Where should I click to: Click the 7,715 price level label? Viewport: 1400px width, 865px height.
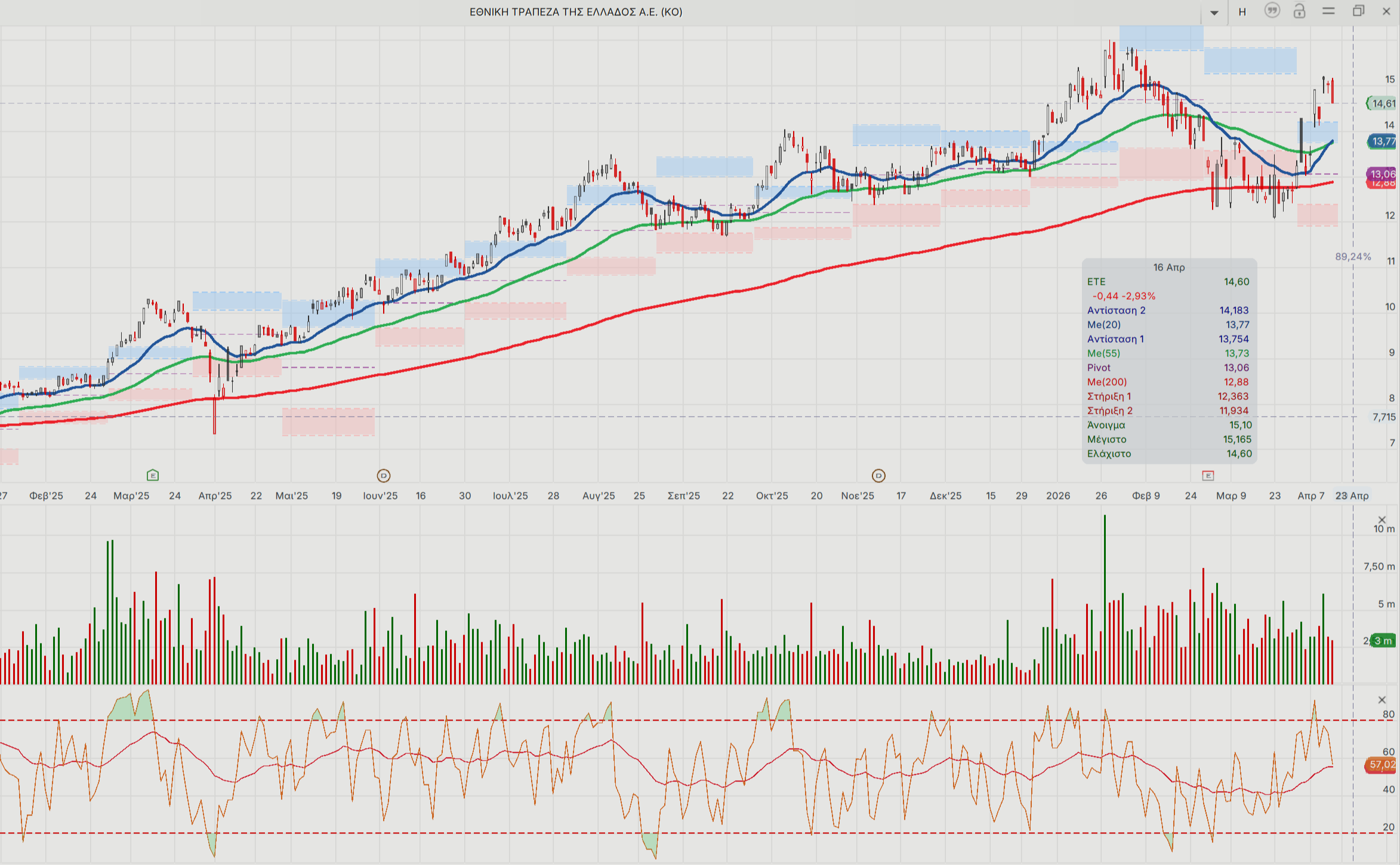(1383, 417)
